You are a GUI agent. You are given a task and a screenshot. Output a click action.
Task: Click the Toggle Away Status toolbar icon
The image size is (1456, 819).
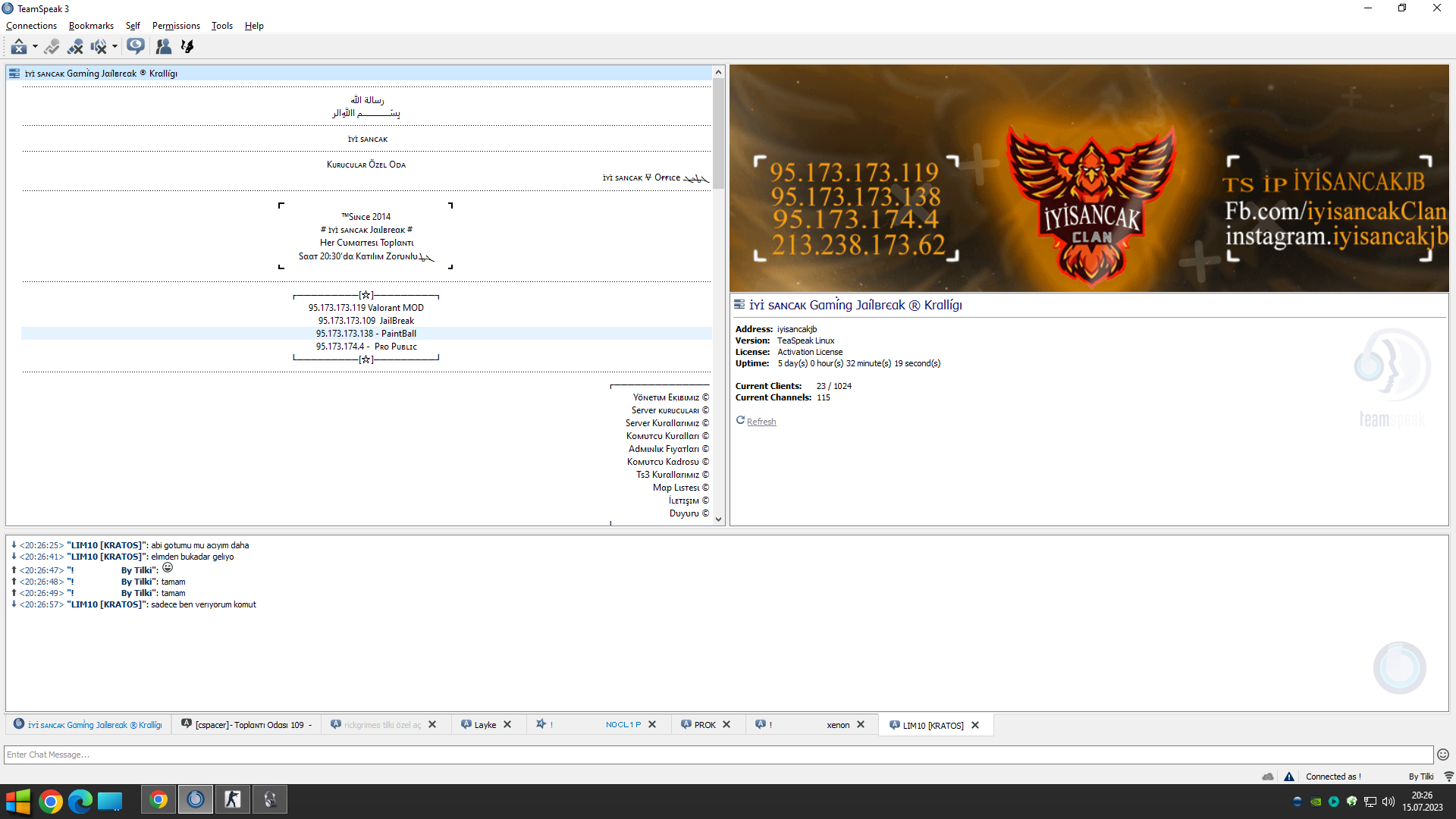[x=19, y=47]
